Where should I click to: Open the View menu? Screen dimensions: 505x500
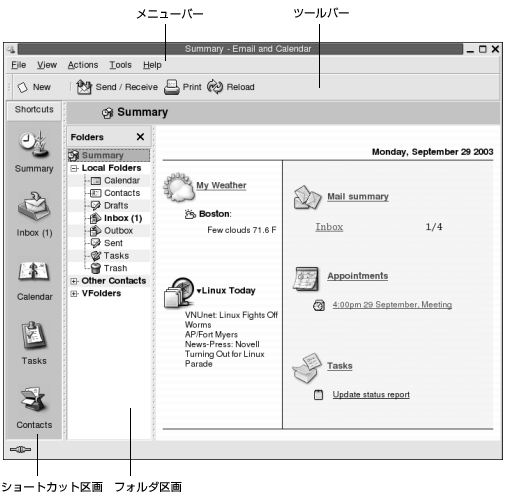pos(47,65)
